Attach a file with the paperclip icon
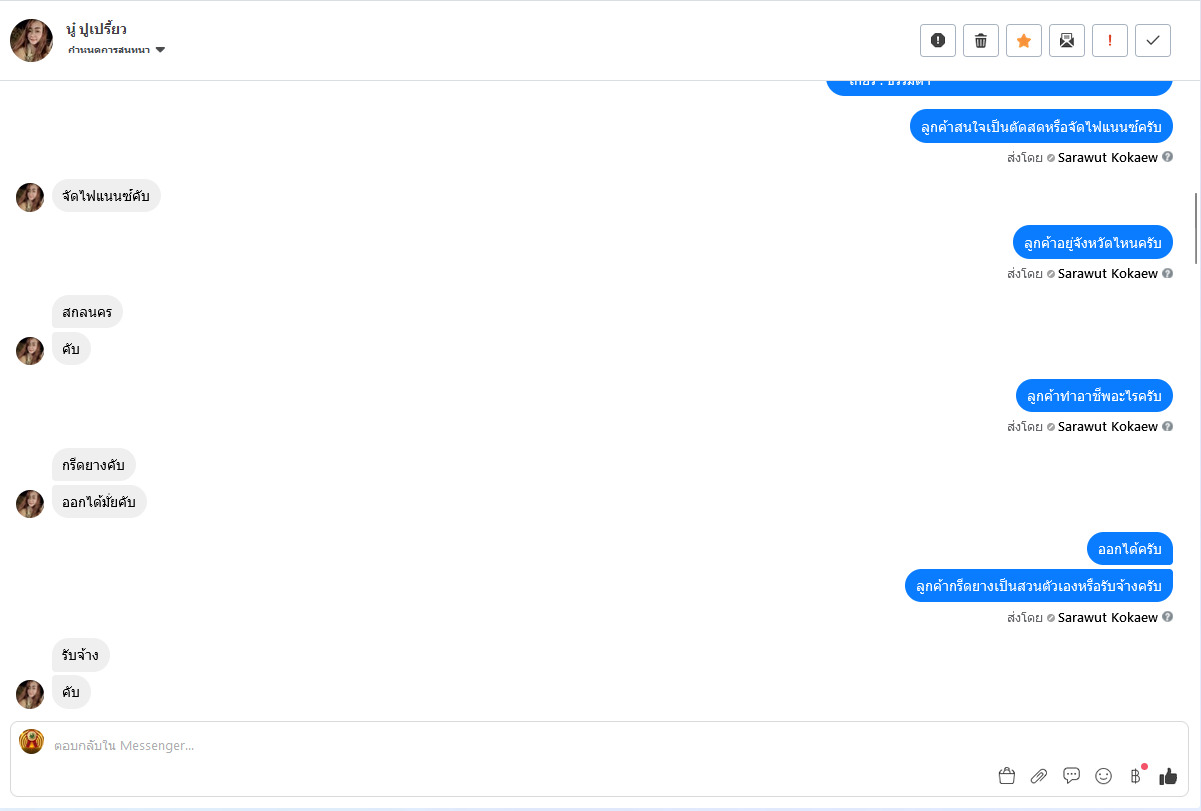 (1039, 776)
